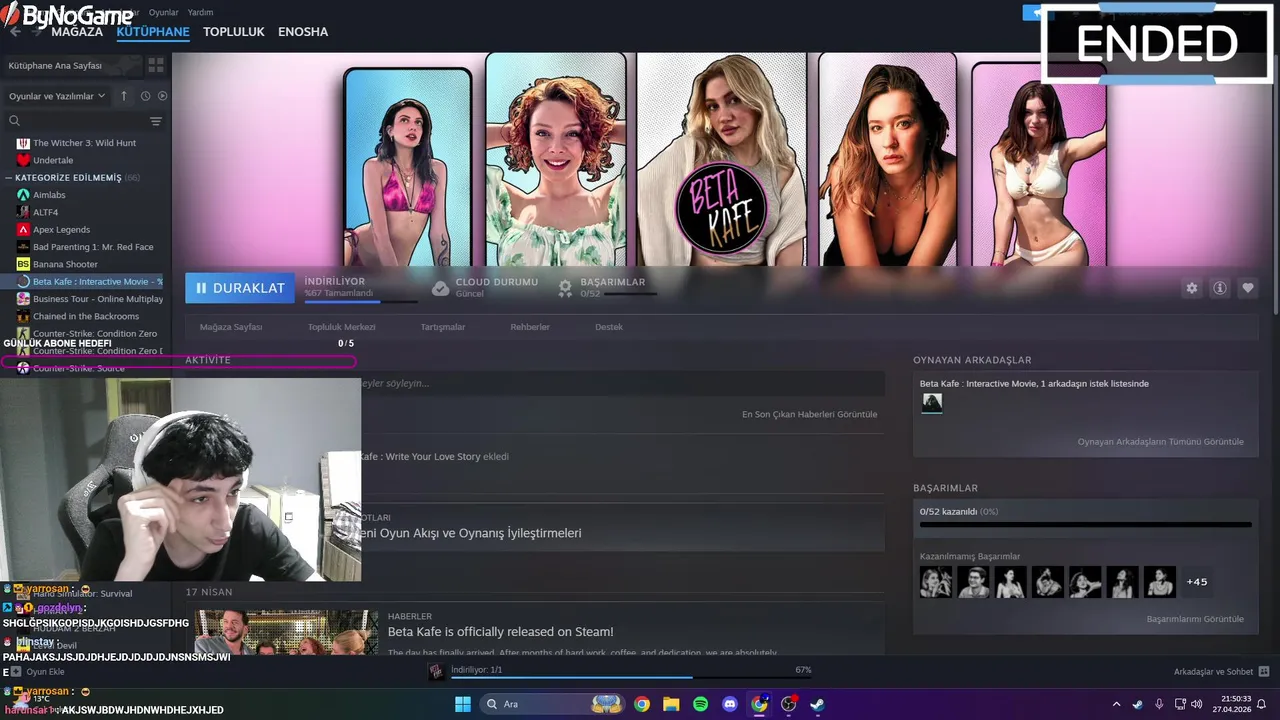Open the ENOSHA profile tab

point(303,31)
